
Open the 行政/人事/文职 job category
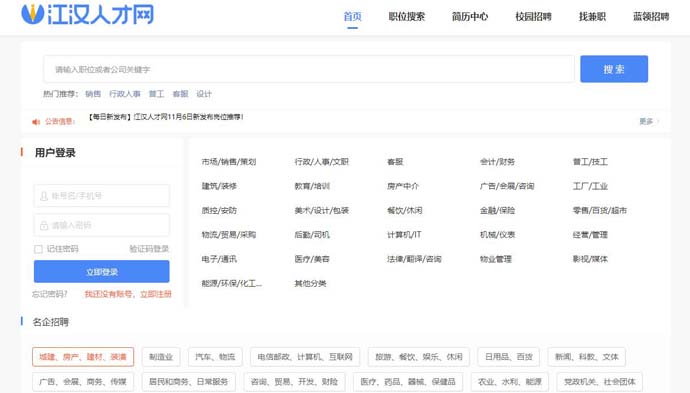point(322,162)
